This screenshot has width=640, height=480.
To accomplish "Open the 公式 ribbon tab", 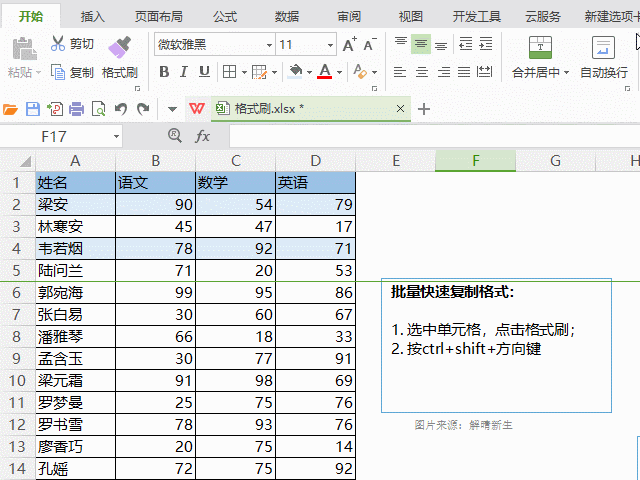I will pos(225,16).
